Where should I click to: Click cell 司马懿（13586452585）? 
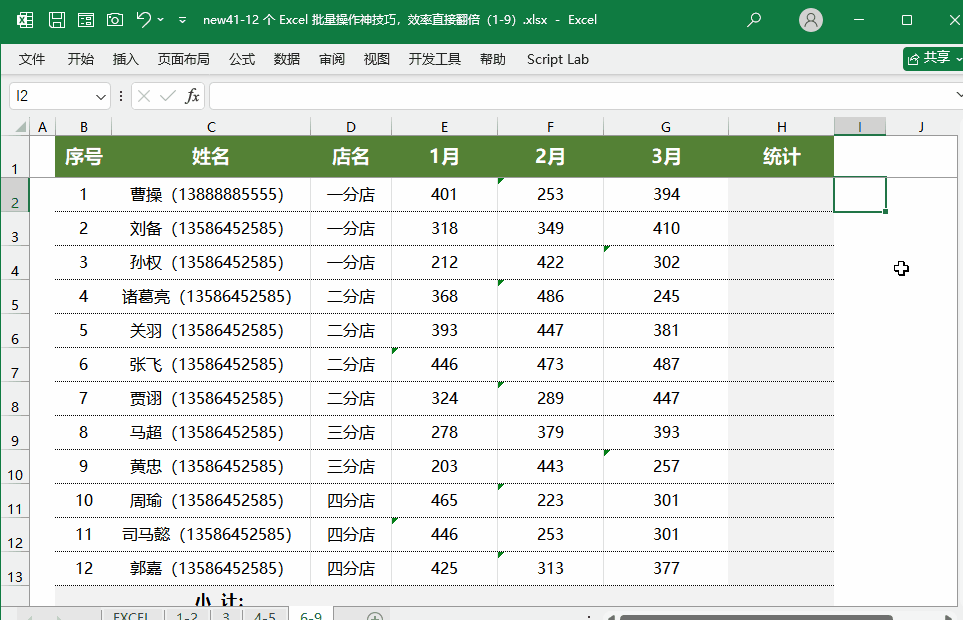click(211, 534)
